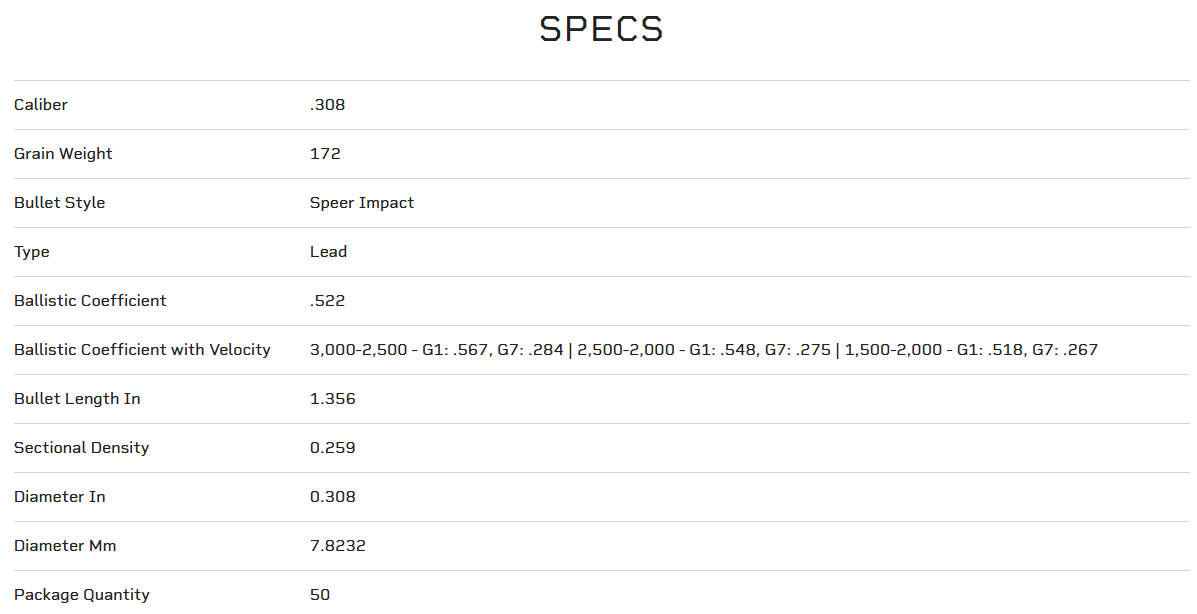
Task: Click the Caliber row label
Action: tap(41, 105)
